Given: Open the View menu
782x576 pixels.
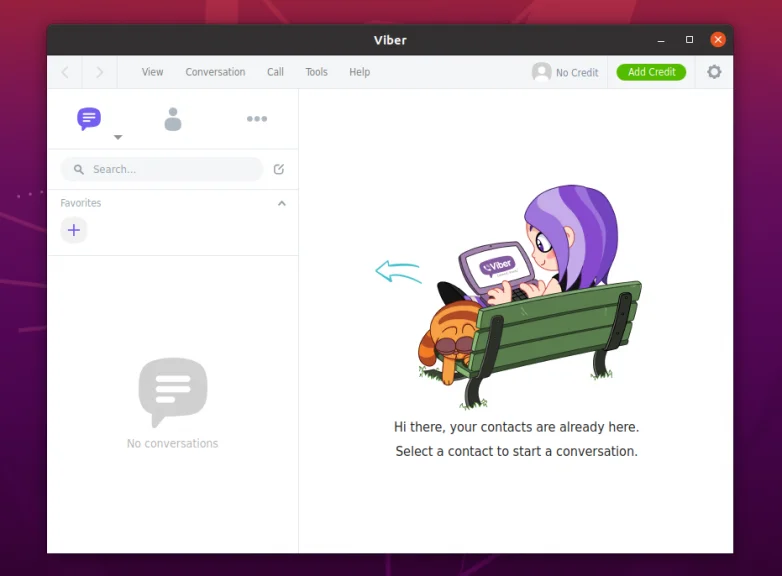Looking at the screenshot, I should (152, 72).
